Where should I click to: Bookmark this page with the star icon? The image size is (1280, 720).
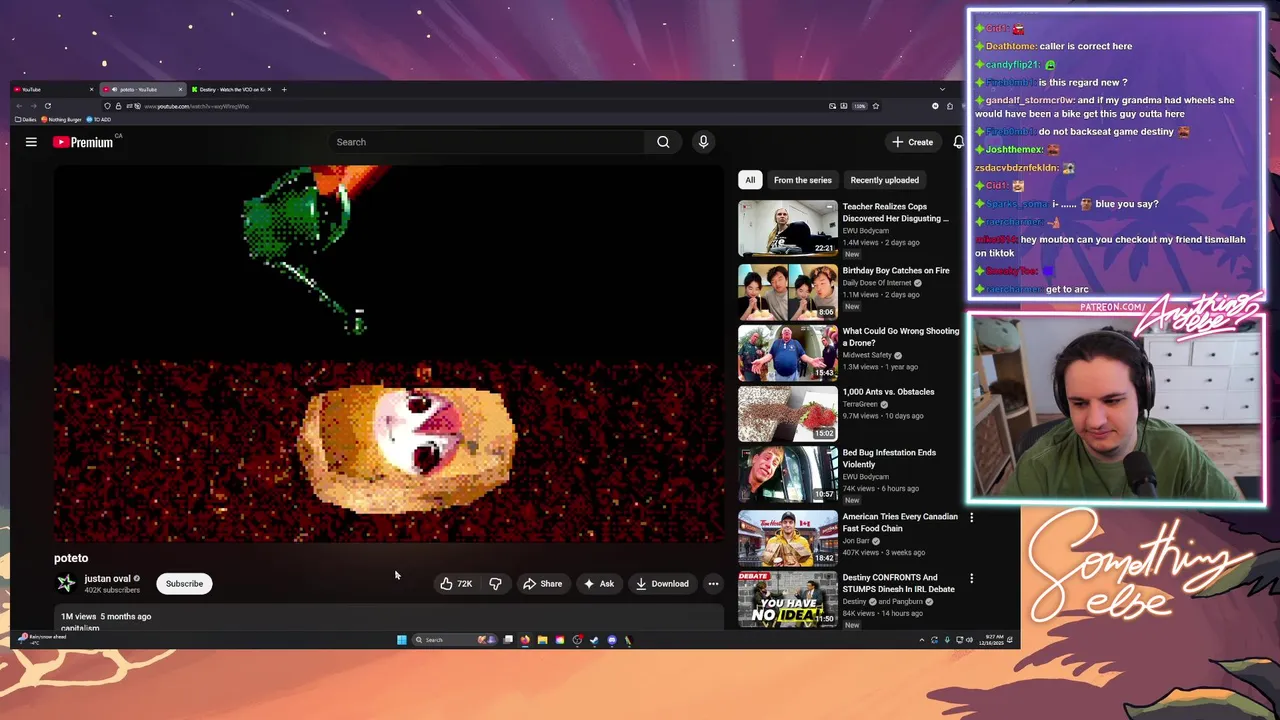pos(876,106)
